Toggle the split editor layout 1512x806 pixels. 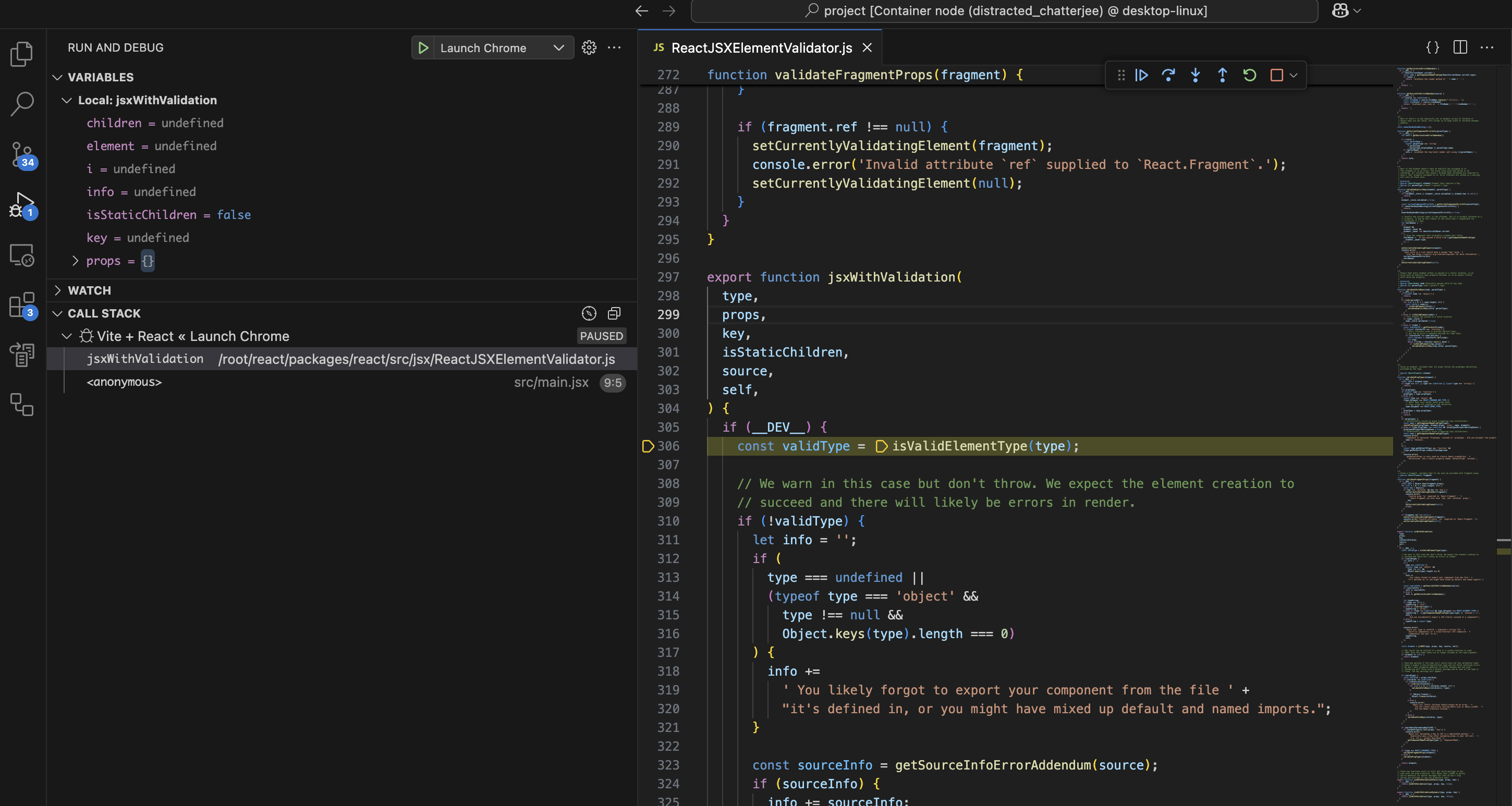[x=1459, y=47]
